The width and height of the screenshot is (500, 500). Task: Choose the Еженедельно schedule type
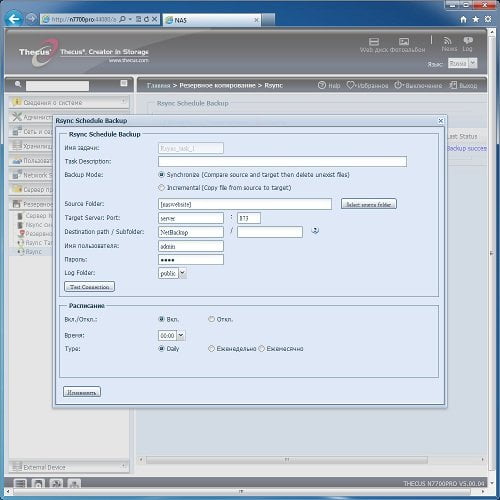(x=211, y=349)
